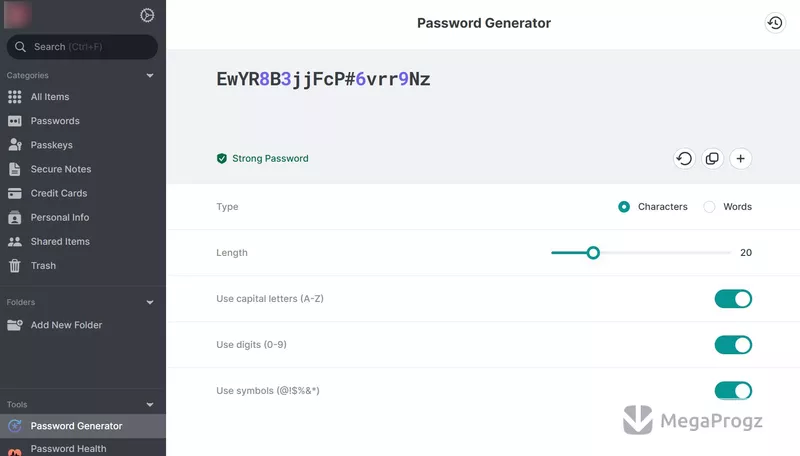Image resolution: width=800 pixels, height=456 pixels.
Task: Collapse the Categories section chevron
Action: point(150,75)
